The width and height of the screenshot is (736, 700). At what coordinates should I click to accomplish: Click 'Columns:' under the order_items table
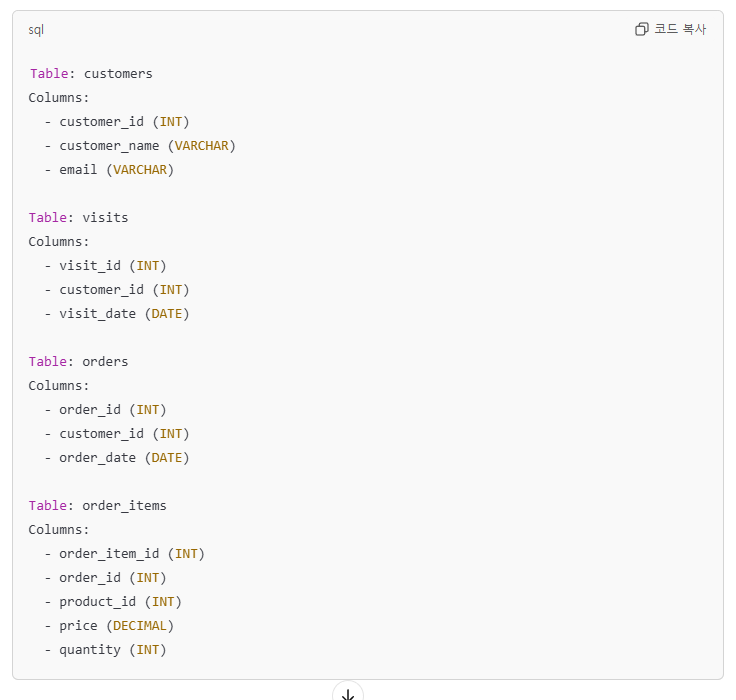(59, 530)
